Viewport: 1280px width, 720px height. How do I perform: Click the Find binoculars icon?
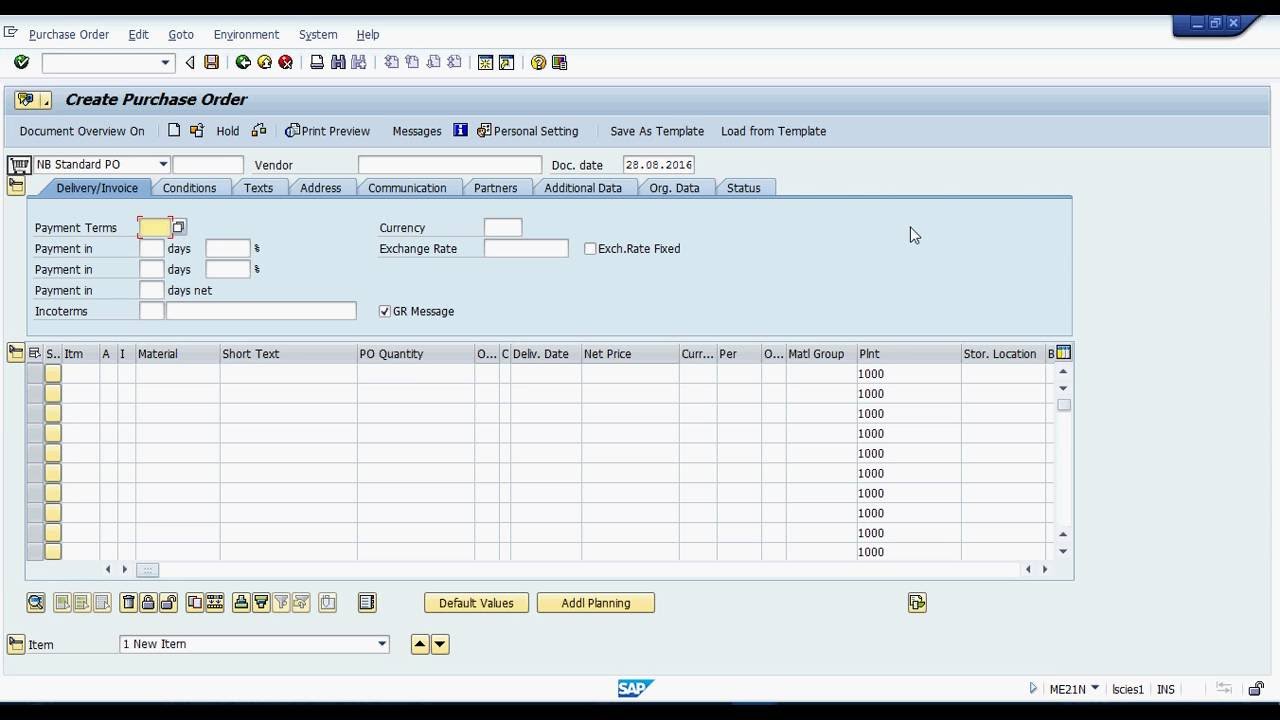point(338,62)
